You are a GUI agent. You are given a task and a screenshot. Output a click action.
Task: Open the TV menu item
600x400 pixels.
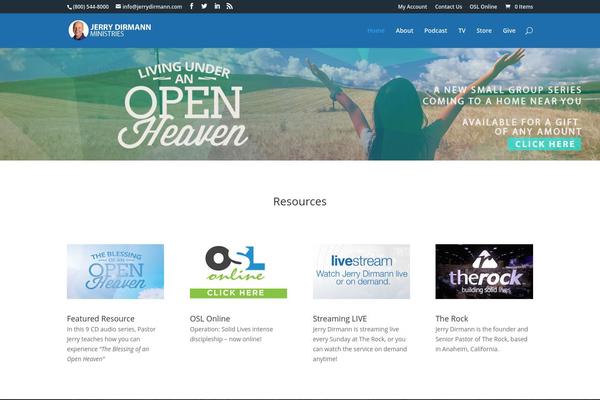462,31
